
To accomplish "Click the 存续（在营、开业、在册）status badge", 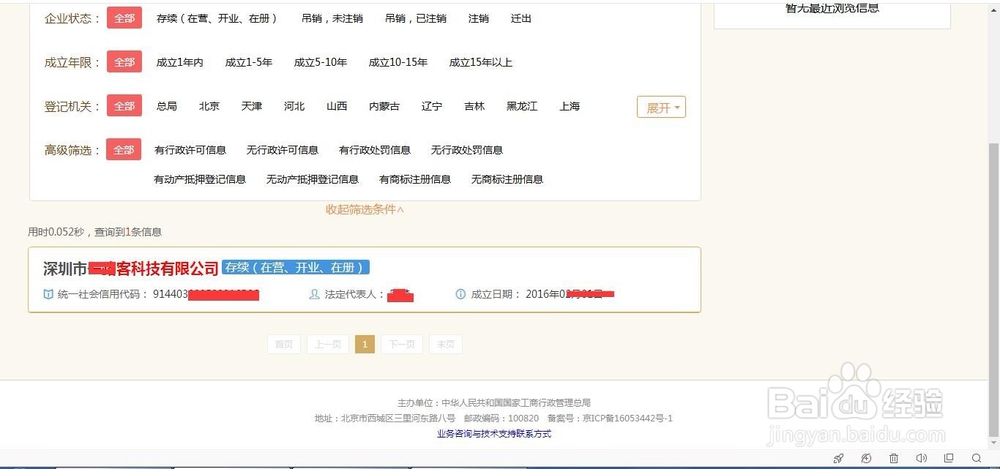I will click(x=297, y=267).
